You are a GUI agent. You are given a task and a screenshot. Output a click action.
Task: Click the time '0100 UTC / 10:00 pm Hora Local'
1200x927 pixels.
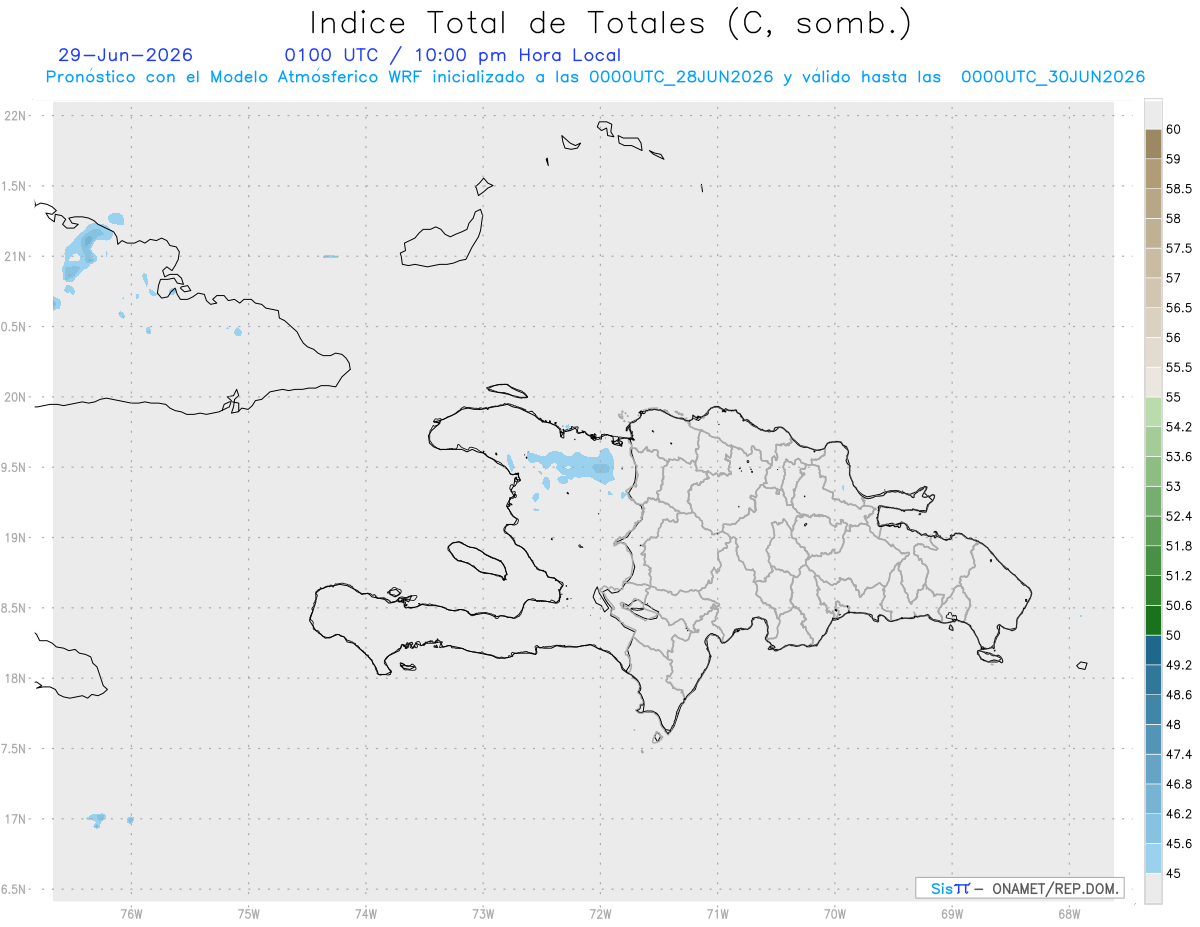point(452,55)
